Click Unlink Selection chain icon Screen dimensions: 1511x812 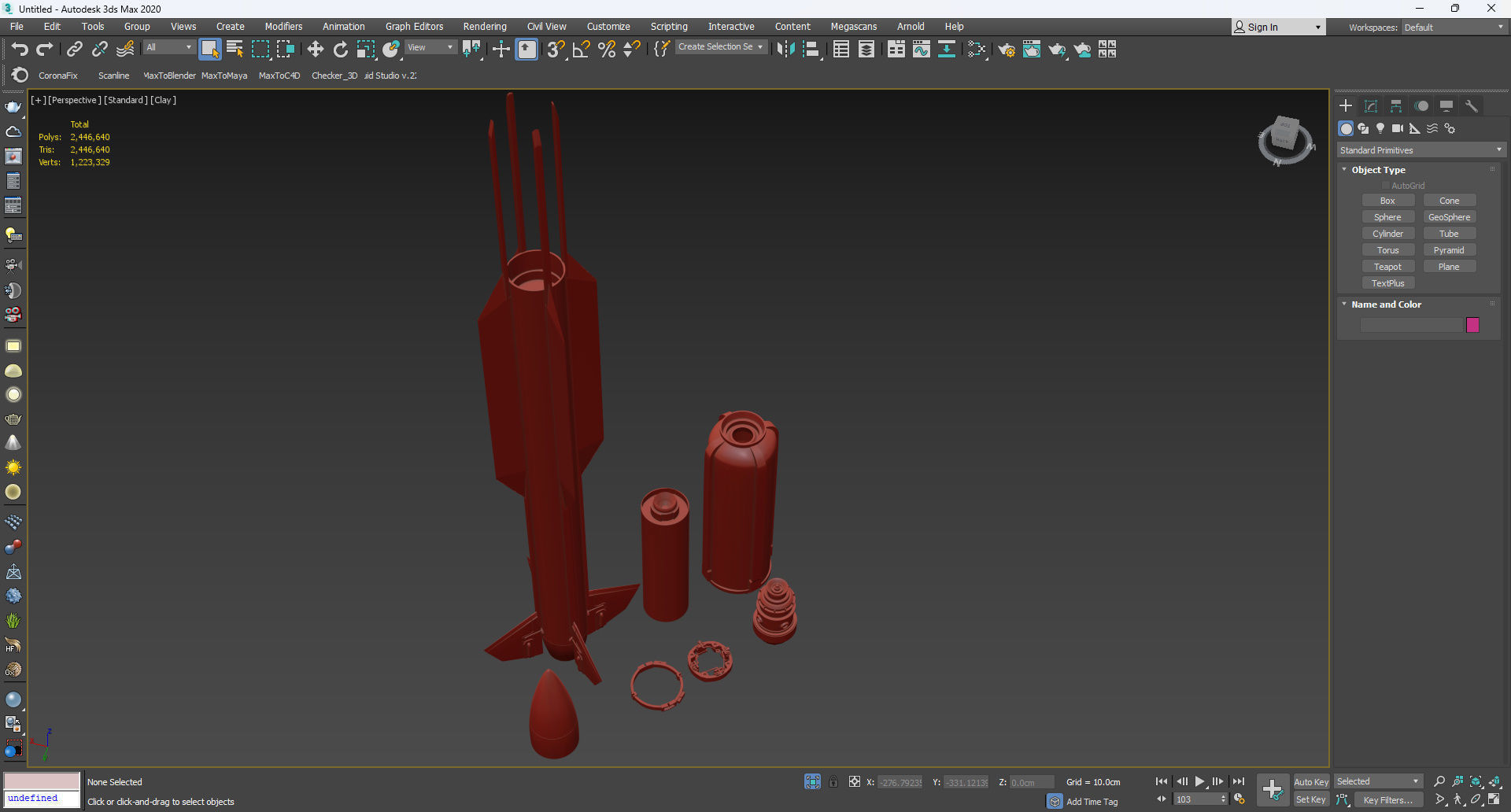(x=100, y=50)
